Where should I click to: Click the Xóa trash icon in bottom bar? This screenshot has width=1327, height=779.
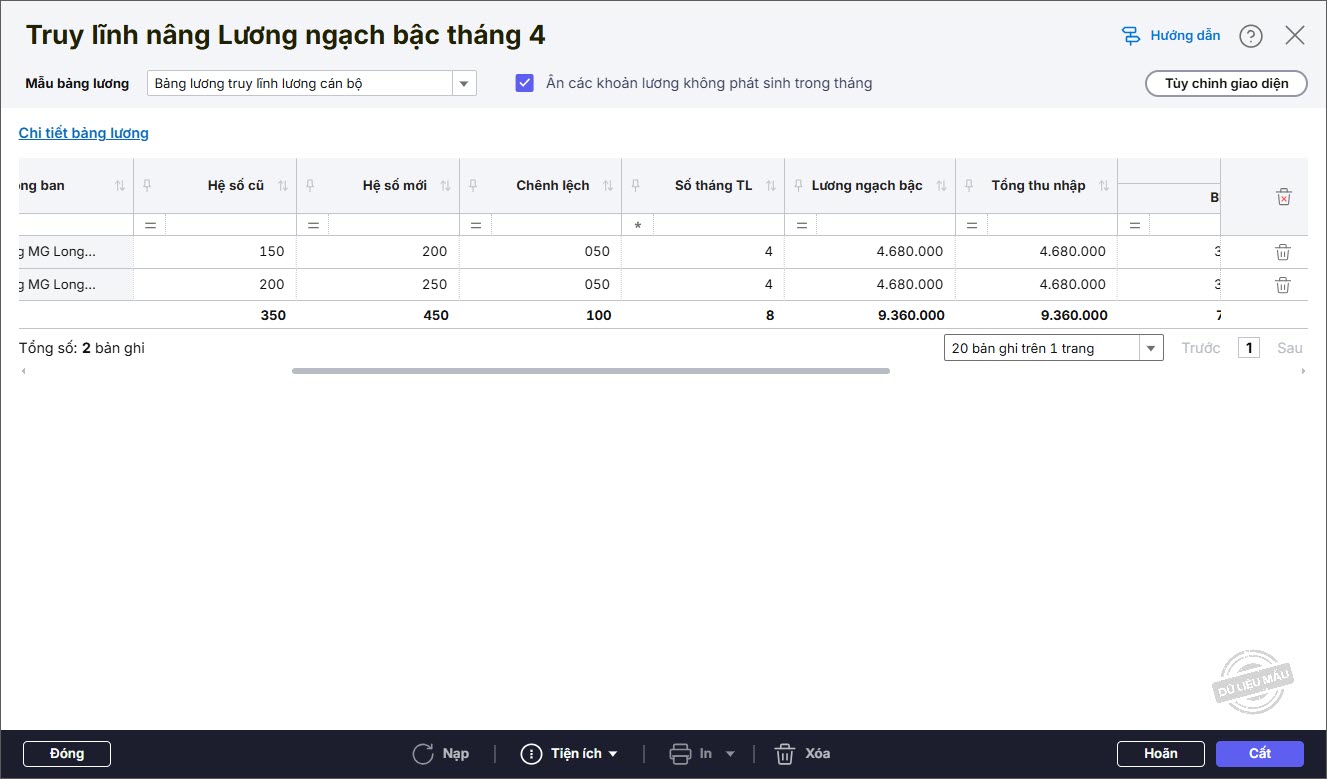click(785, 754)
